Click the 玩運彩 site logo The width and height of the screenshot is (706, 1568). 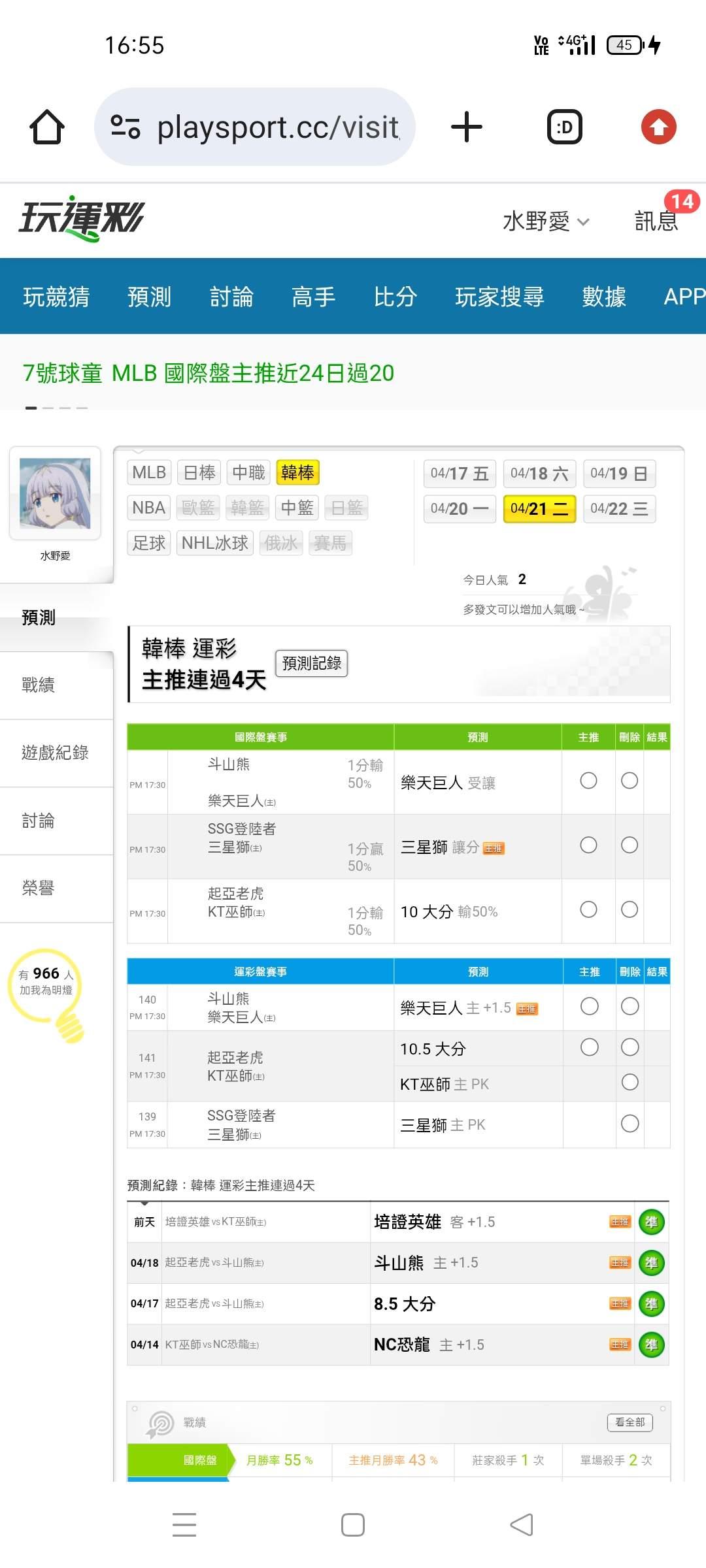82,219
